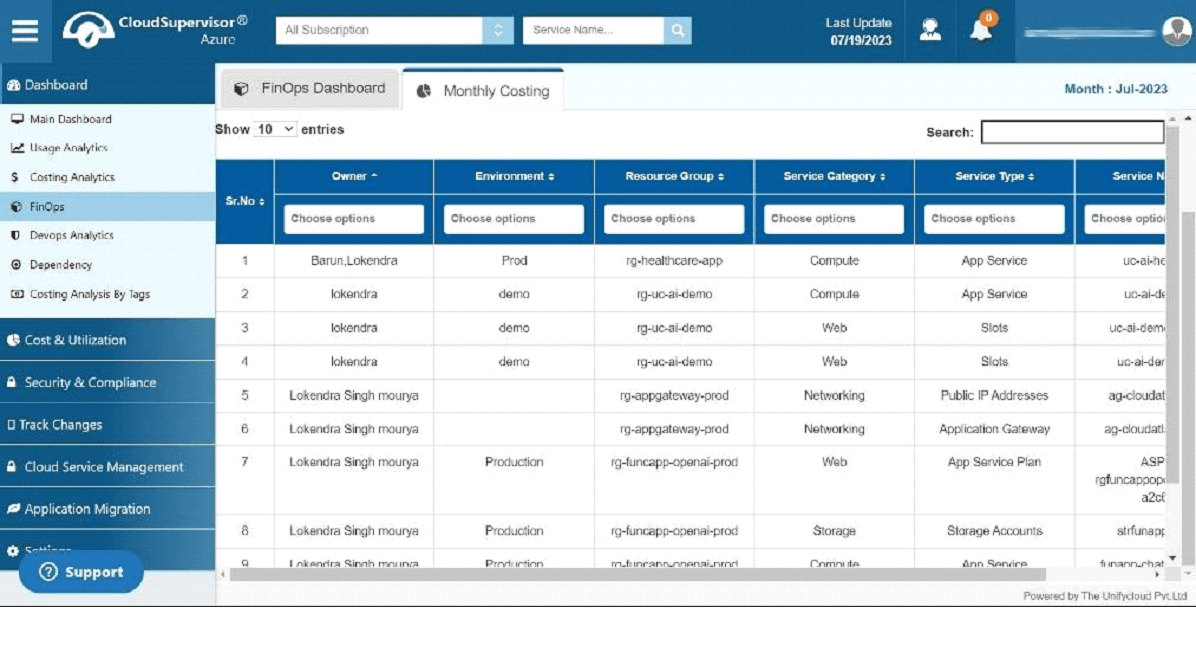
Task: Open the notifications bell icon
Action: point(982,29)
